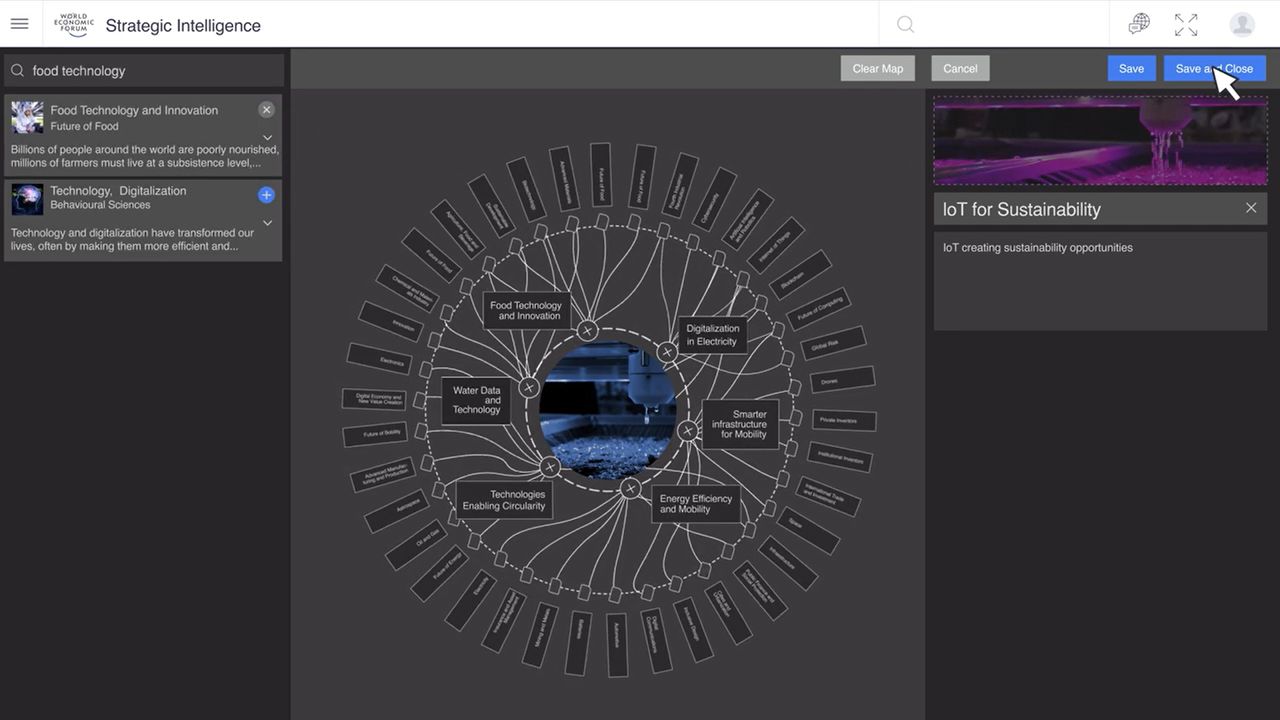Open the globe language selector
This screenshot has width=1280, height=720.
click(1139, 25)
